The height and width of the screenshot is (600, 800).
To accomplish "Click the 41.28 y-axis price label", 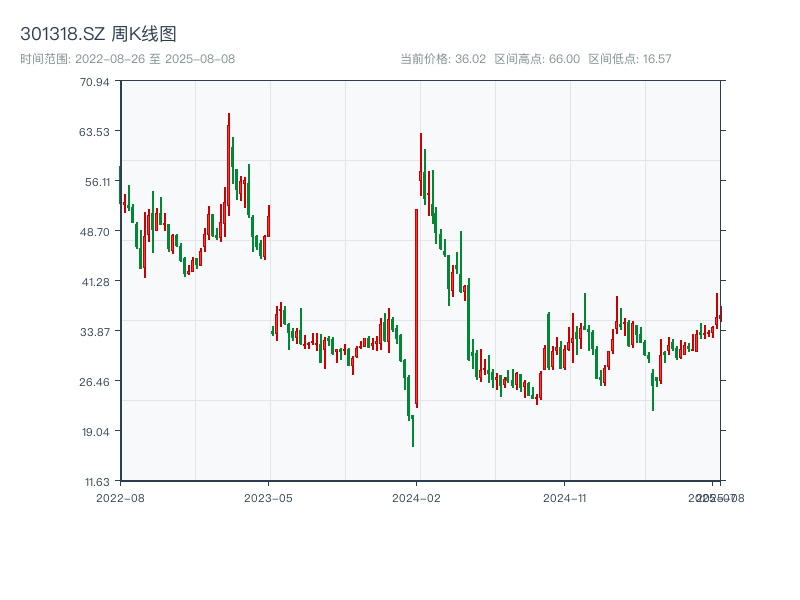I will click(x=95, y=281).
